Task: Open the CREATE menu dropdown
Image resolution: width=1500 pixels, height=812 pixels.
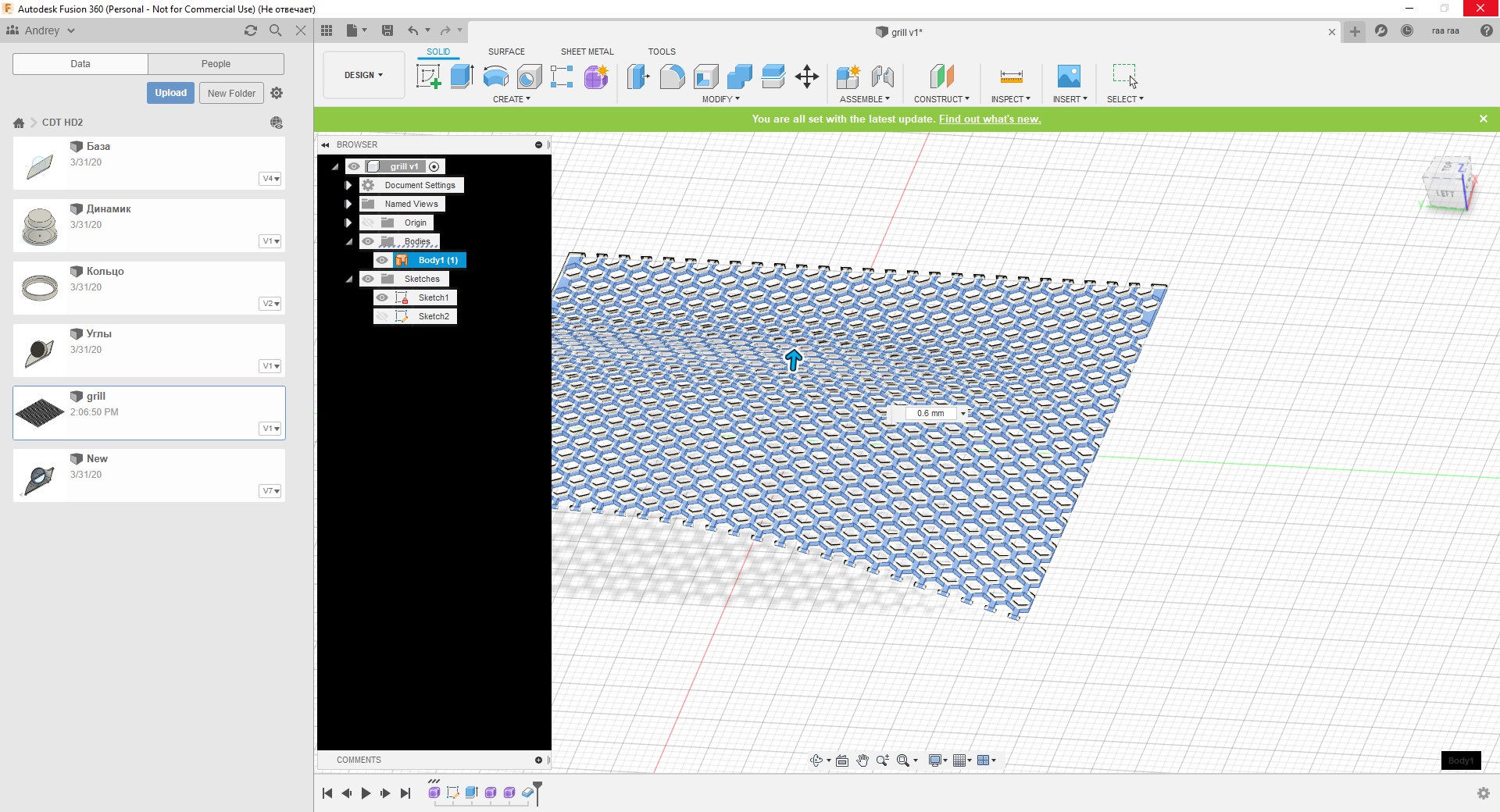Action: pos(512,99)
